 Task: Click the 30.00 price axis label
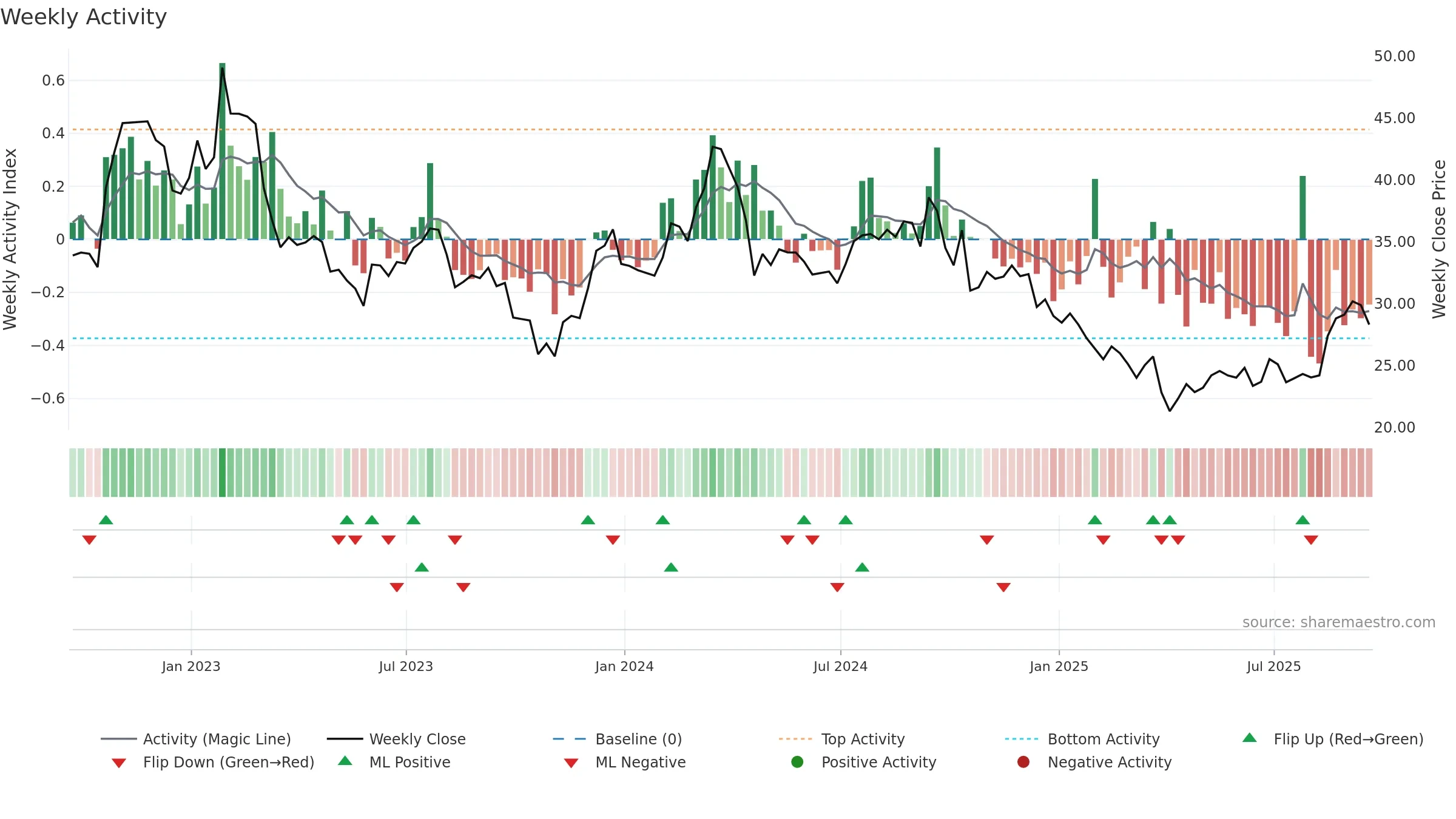(1394, 303)
